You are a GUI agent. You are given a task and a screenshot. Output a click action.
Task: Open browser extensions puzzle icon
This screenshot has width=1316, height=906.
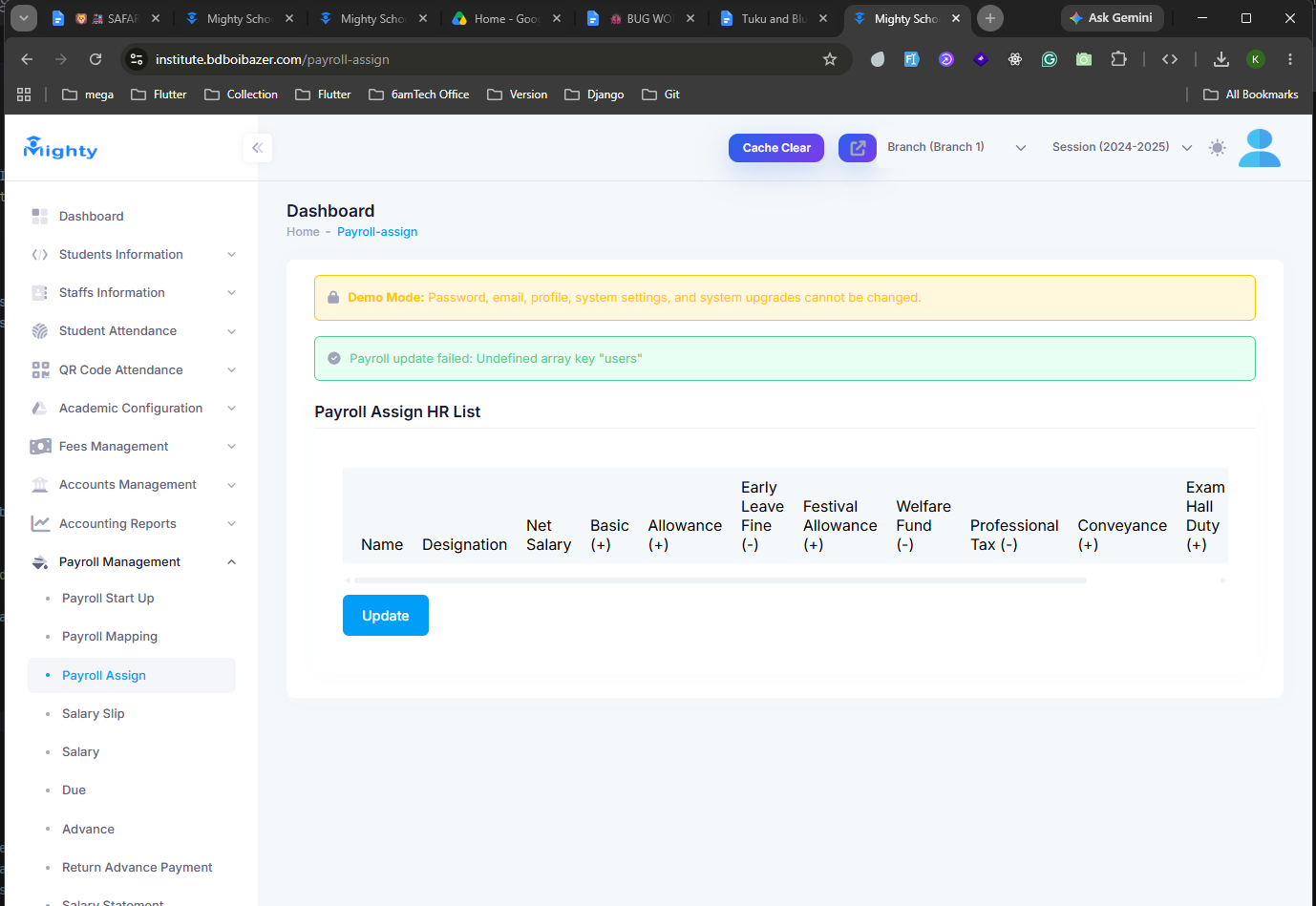(1118, 59)
